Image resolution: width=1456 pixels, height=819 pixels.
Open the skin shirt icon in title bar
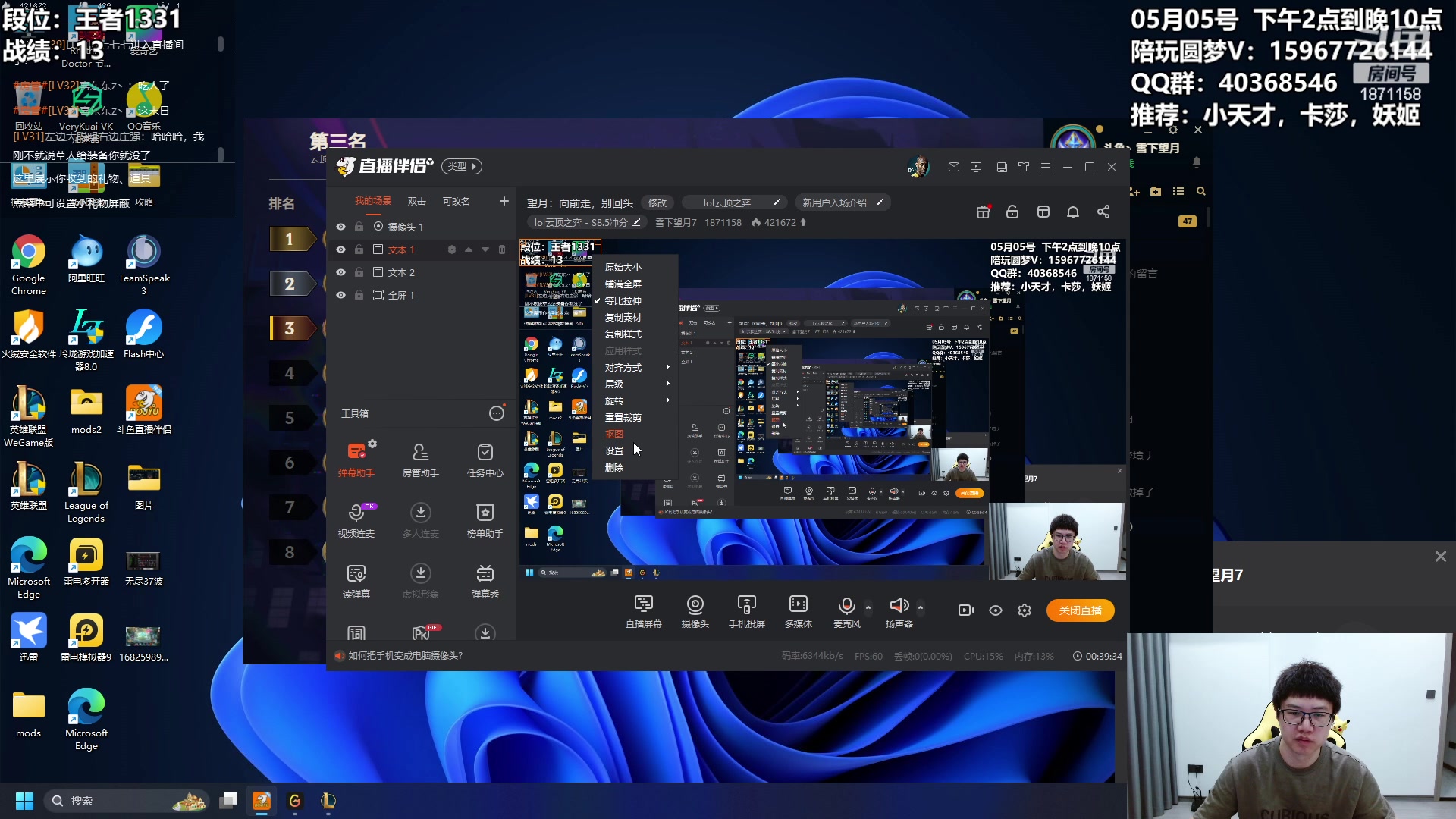[1024, 167]
